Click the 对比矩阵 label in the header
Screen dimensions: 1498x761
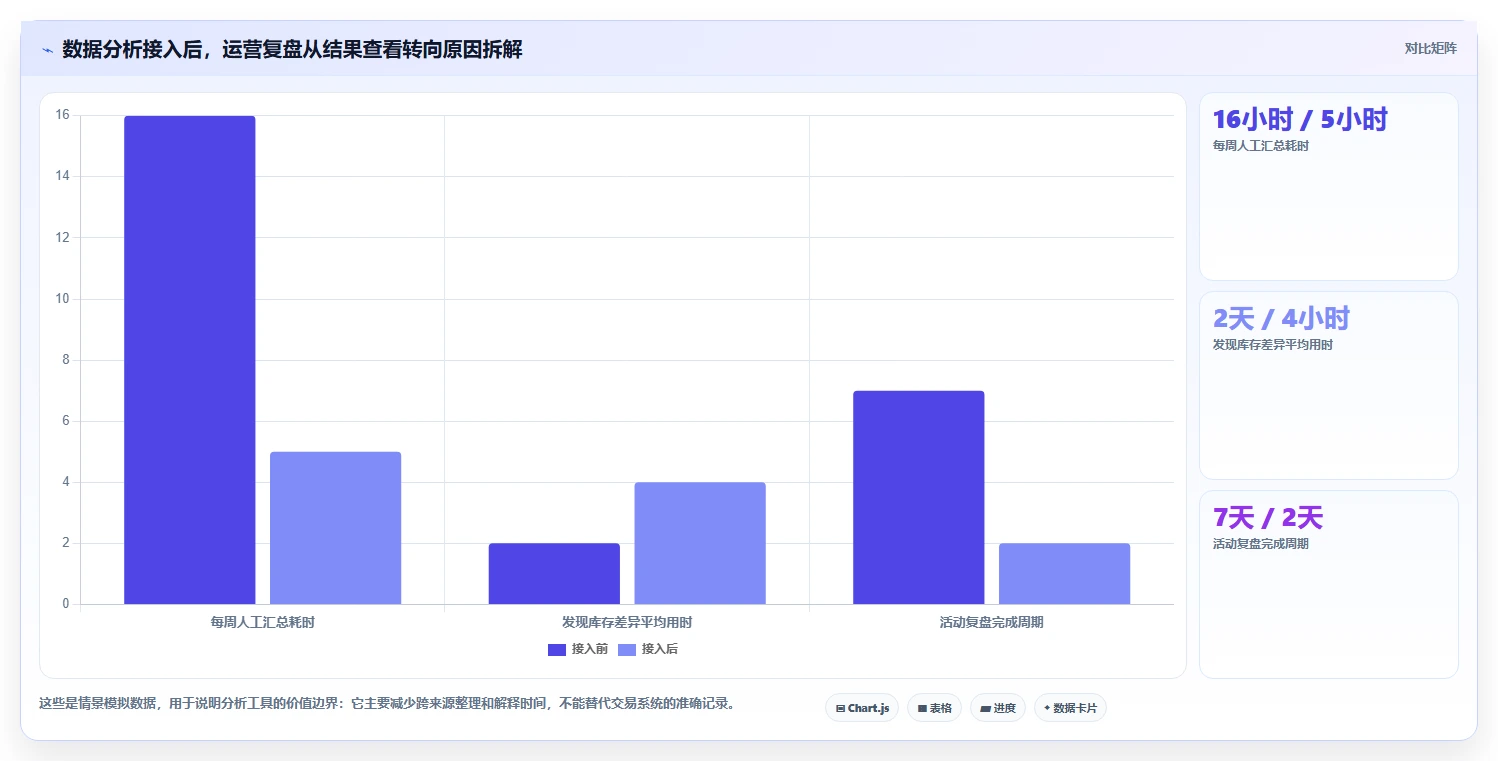coord(1431,48)
